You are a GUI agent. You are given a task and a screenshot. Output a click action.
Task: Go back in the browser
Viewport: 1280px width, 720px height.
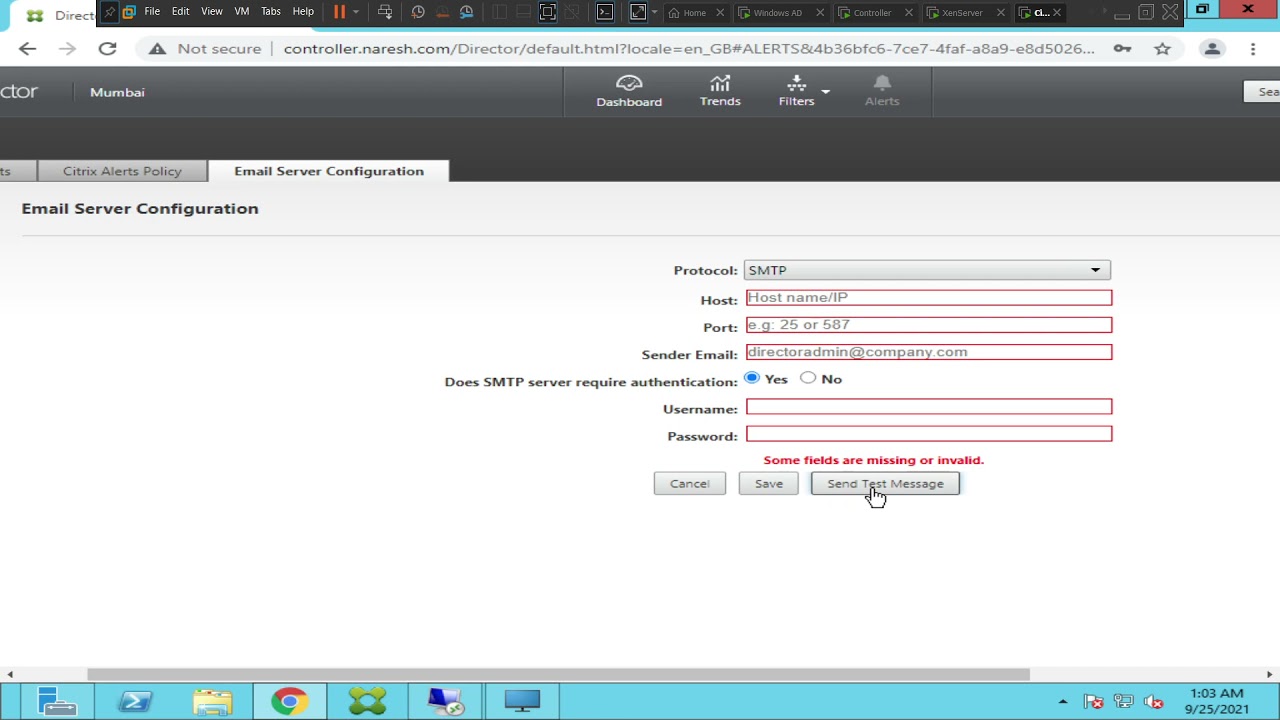click(x=27, y=49)
